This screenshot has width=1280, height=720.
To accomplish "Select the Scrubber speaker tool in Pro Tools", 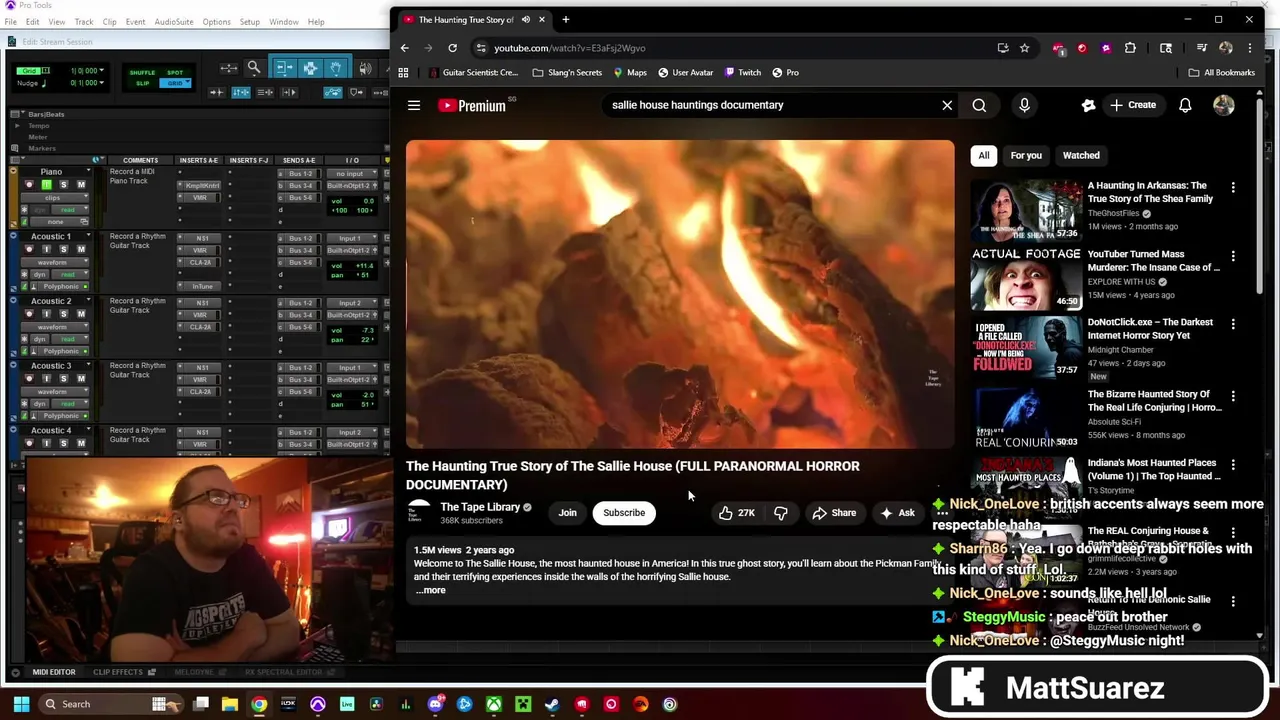I will click(x=365, y=68).
